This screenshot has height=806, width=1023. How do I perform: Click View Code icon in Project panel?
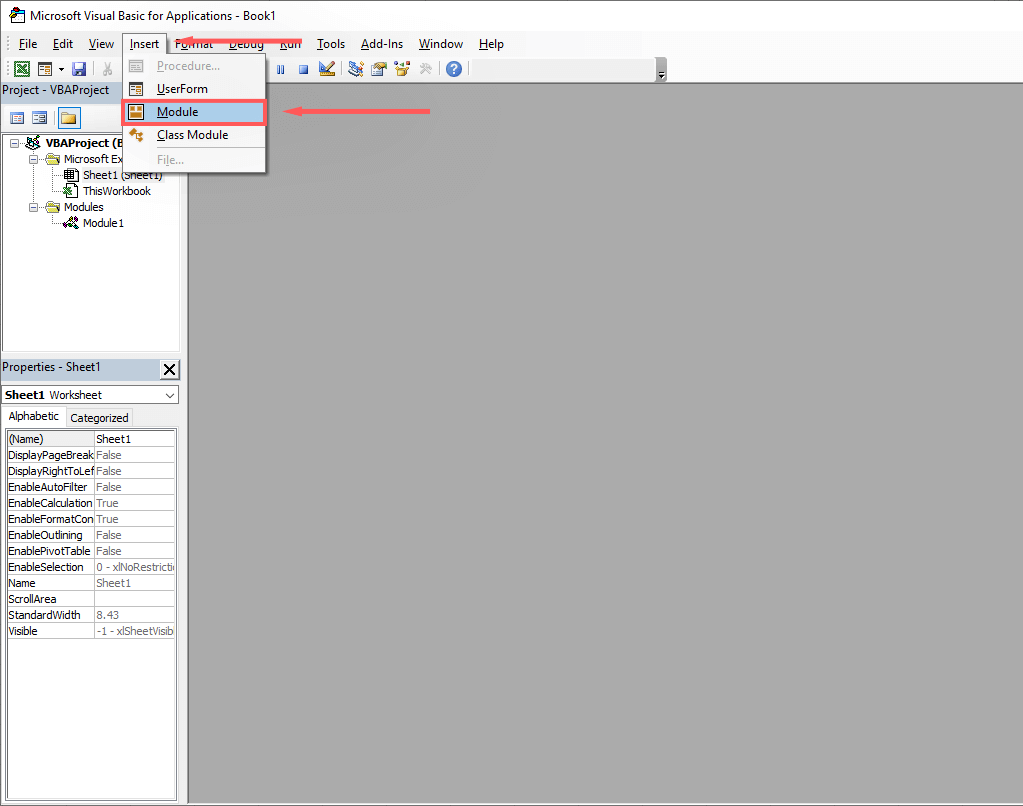[x=18, y=118]
